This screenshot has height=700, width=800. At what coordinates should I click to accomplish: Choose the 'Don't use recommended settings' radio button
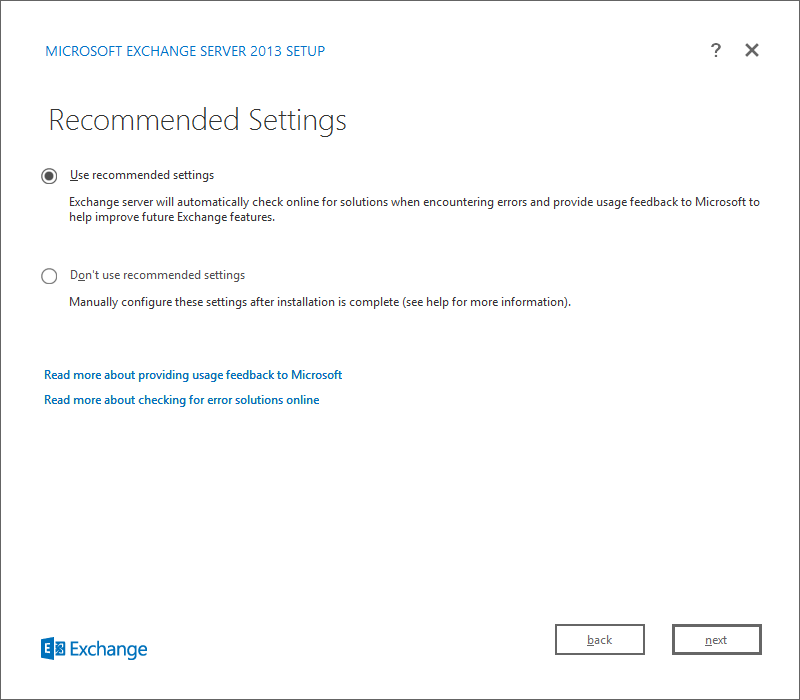coord(49,276)
